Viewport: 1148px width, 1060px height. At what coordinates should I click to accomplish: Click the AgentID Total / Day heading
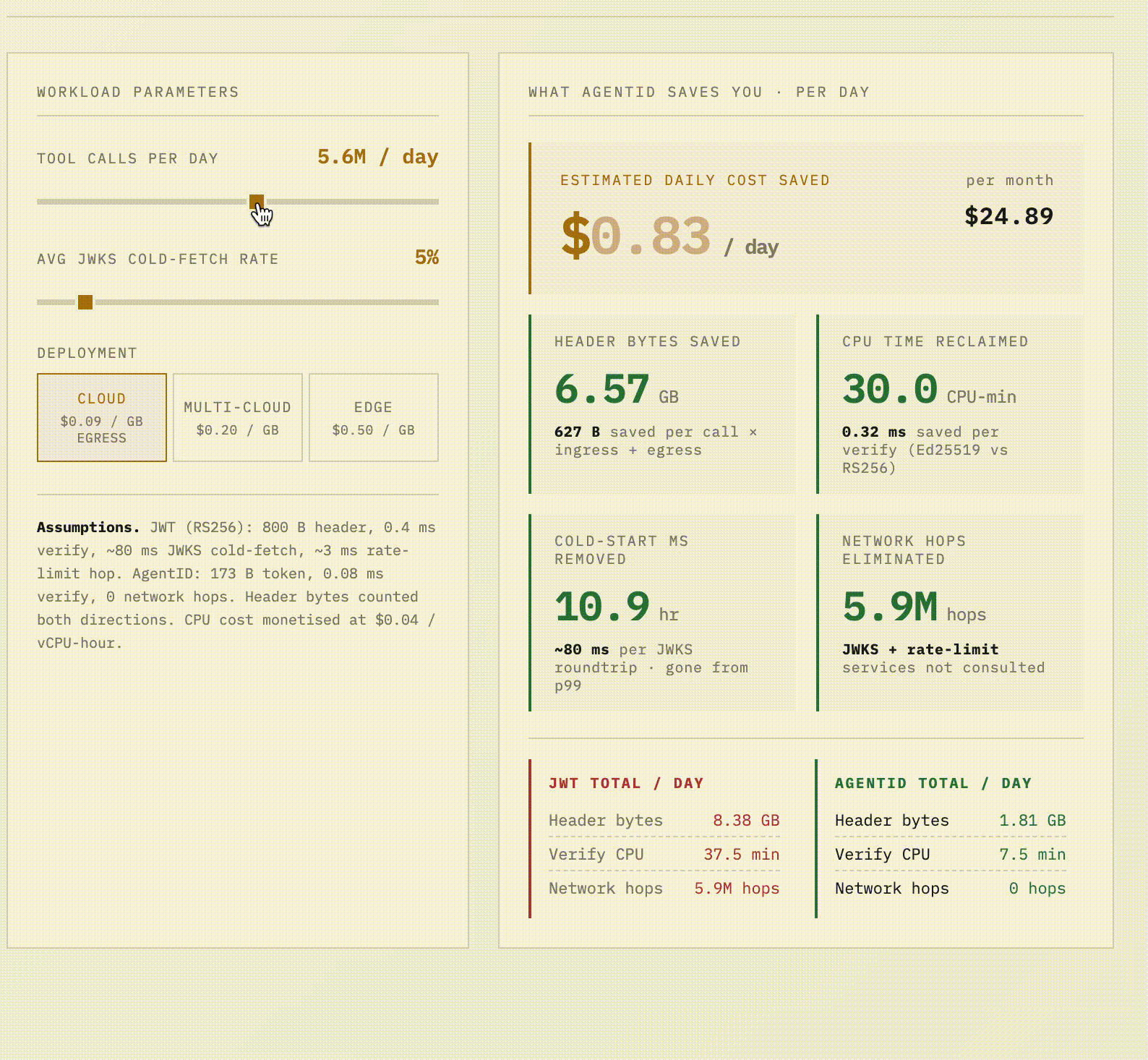pyautogui.click(x=933, y=783)
